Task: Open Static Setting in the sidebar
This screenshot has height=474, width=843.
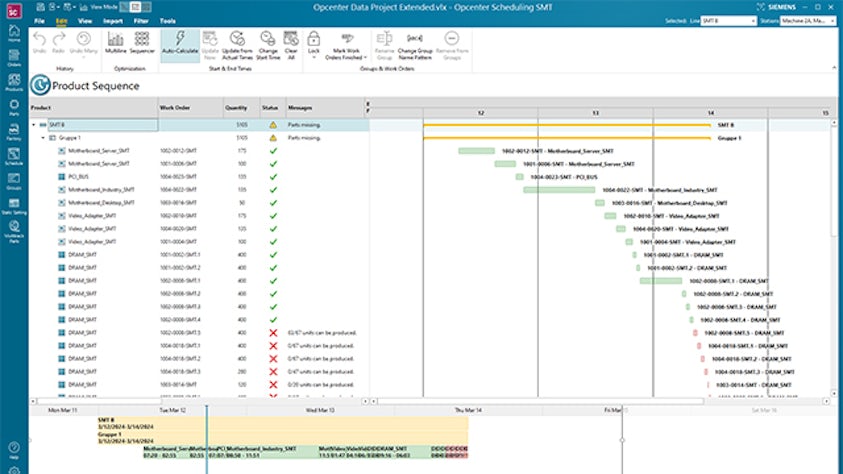Action: coord(14,206)
